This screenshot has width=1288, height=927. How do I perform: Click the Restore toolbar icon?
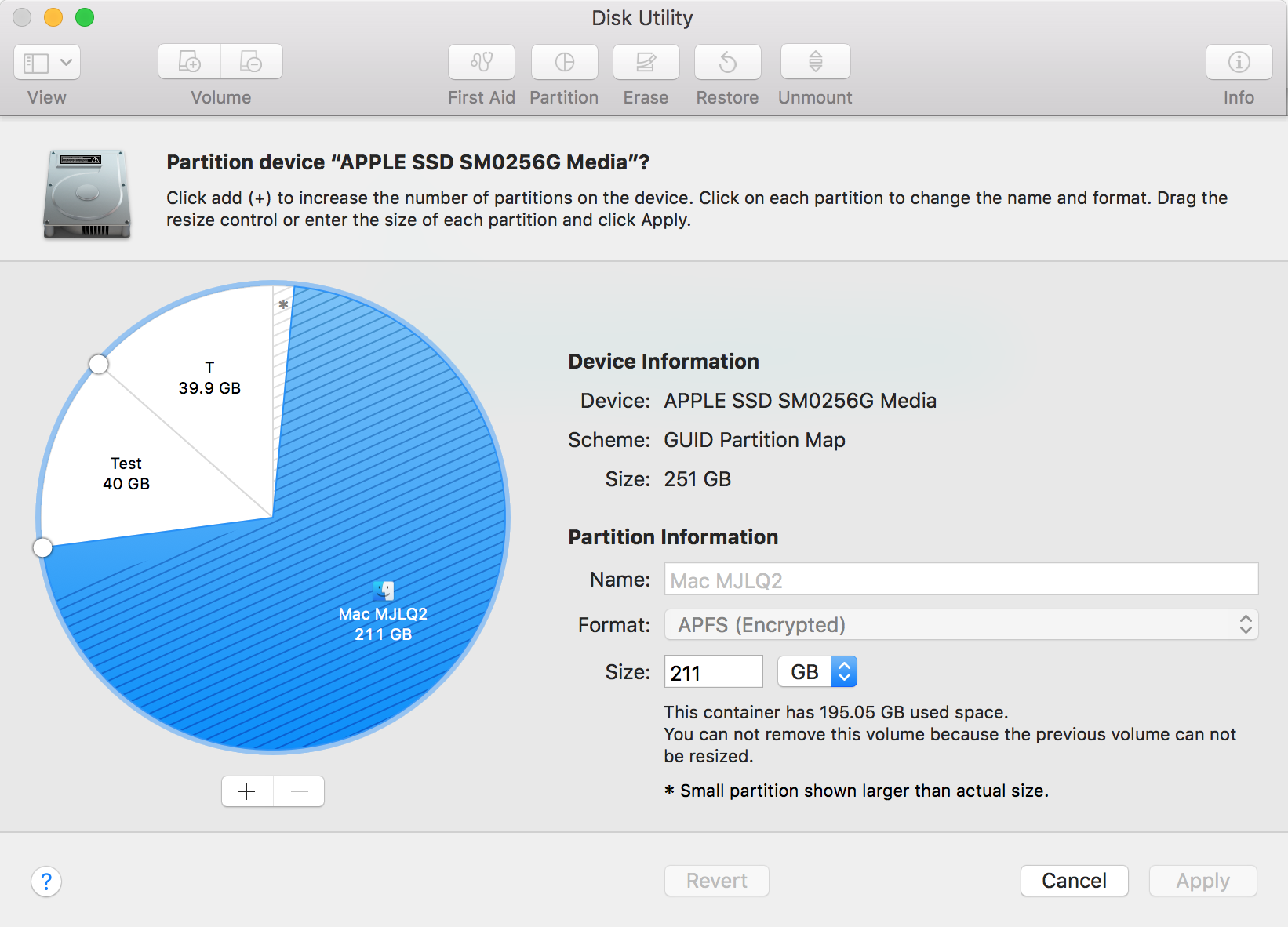(728, 62)
